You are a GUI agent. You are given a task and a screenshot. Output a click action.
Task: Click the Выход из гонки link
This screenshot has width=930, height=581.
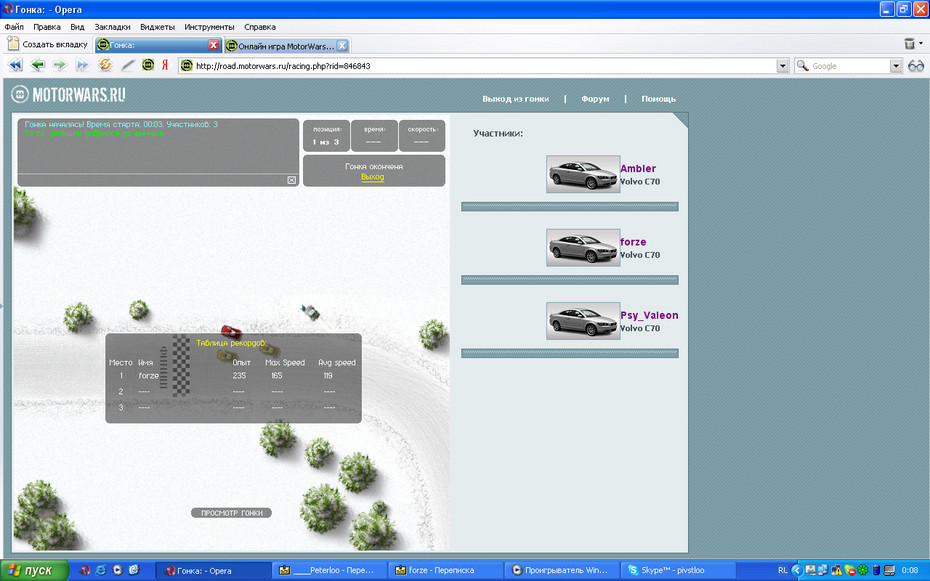click(x=515, y=99)
